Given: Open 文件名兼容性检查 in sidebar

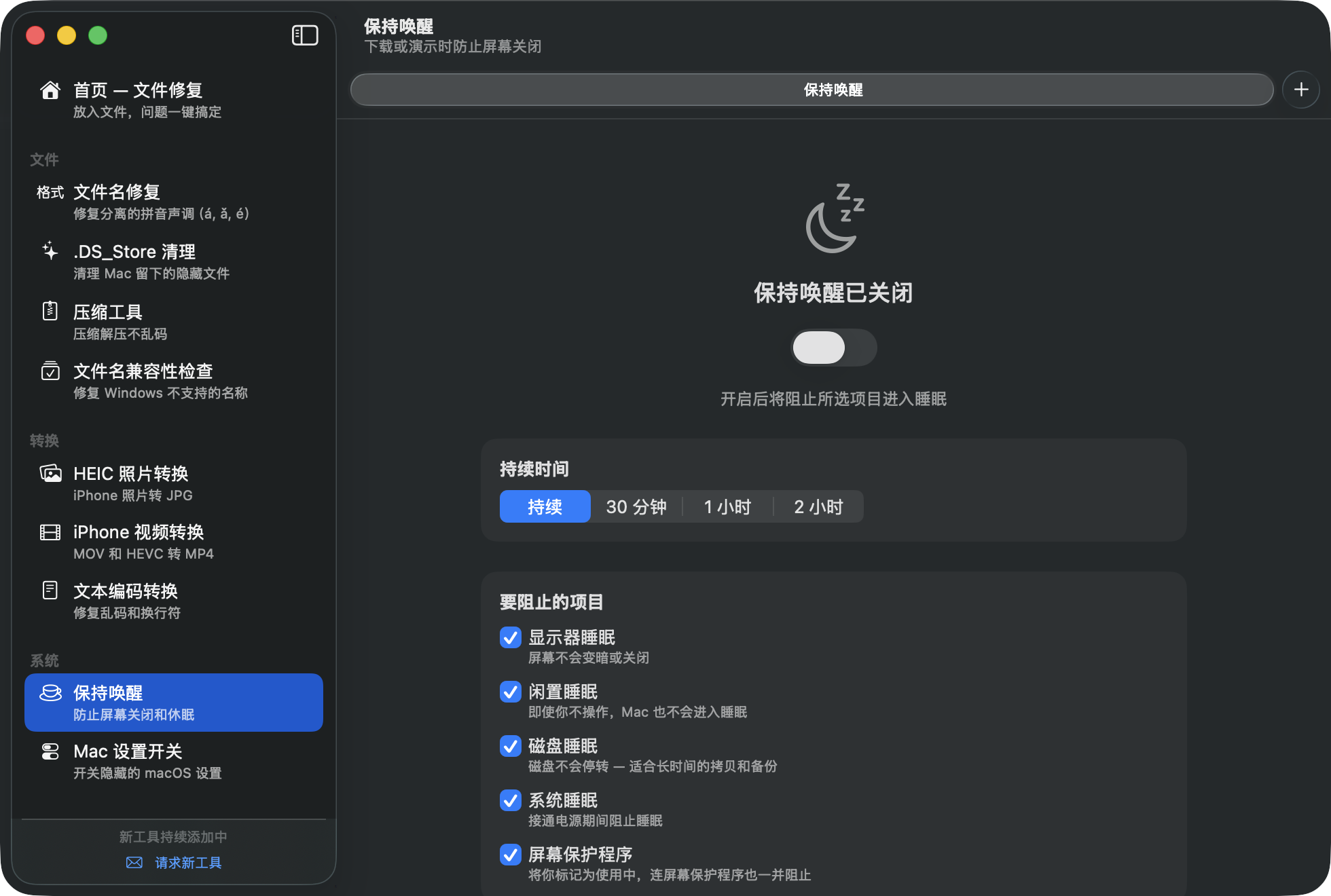Looking at the screenshot, I should [174, 381].
